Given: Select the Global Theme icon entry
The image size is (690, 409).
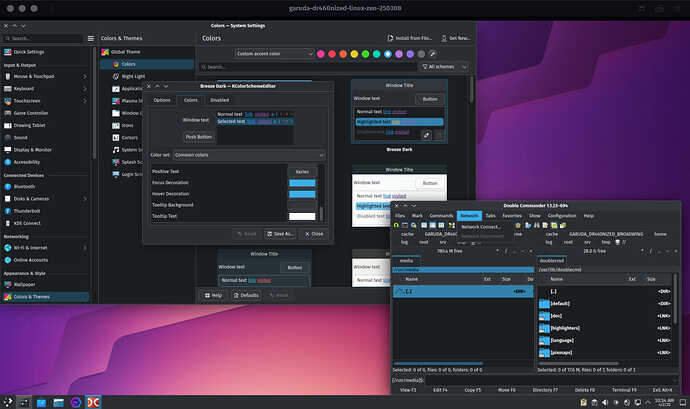Looking at the screenshot, I should pyautogui.click(x=105, y=52).
